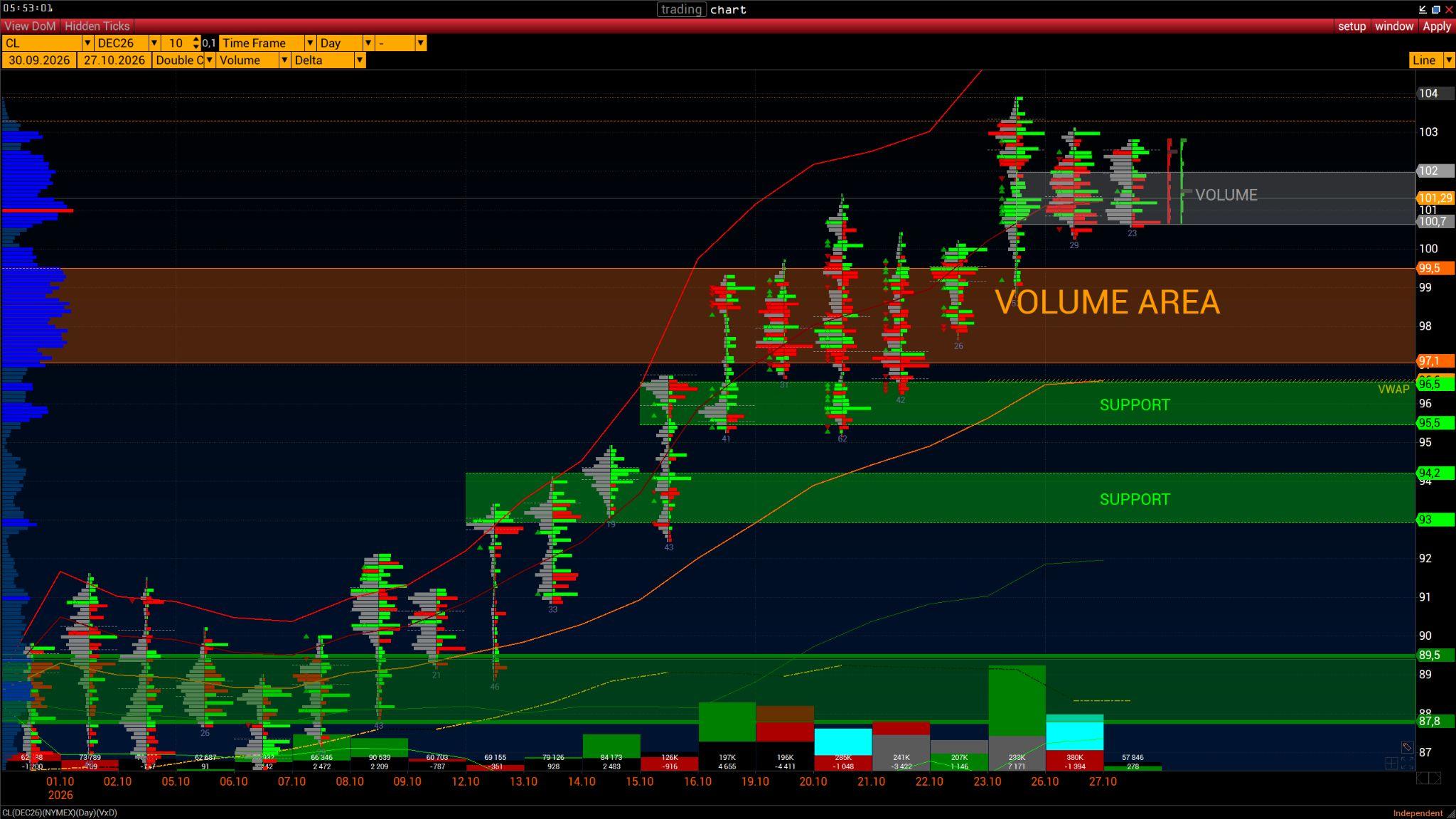Expand the DEC26 contract dropdown

(154, 43)
